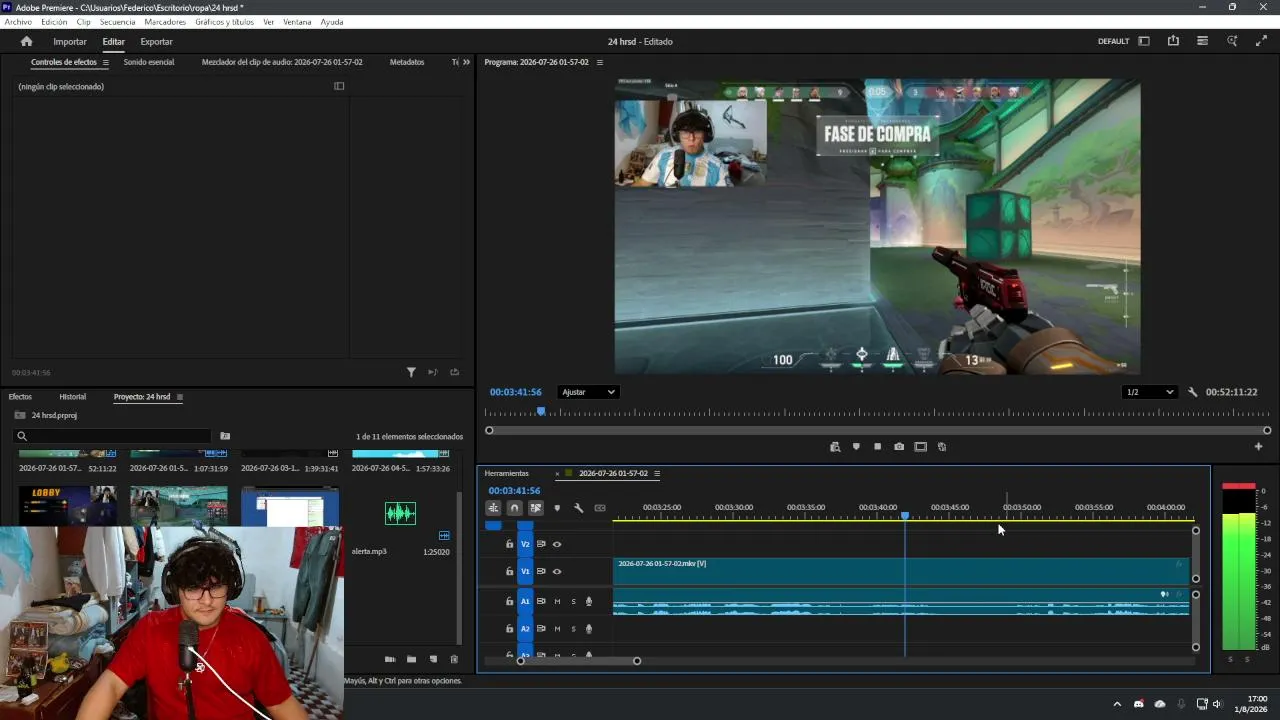The width and height of the screenshot is (1280, 720).
Task: Click the Program Monitor zoom scroll bar
Action: point(878,430)
